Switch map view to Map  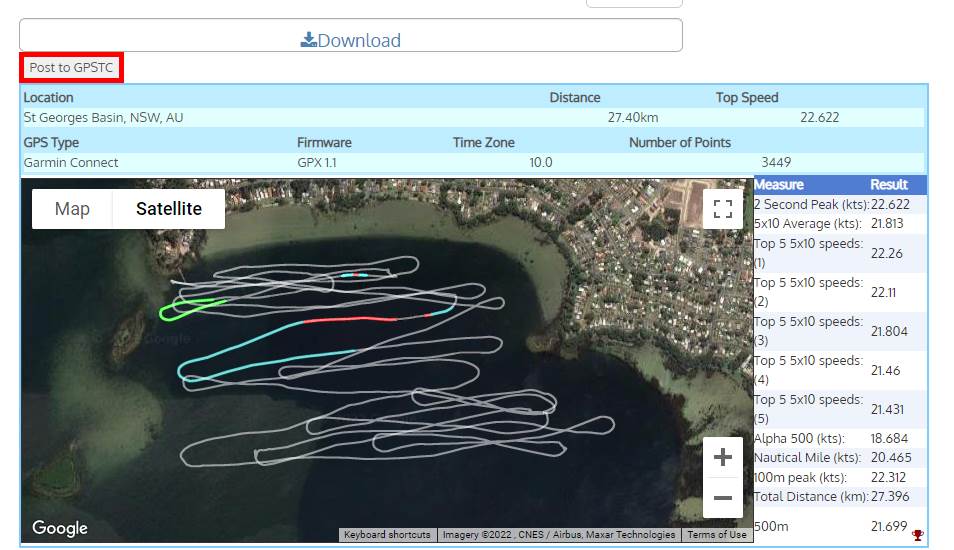pos(72,209)
